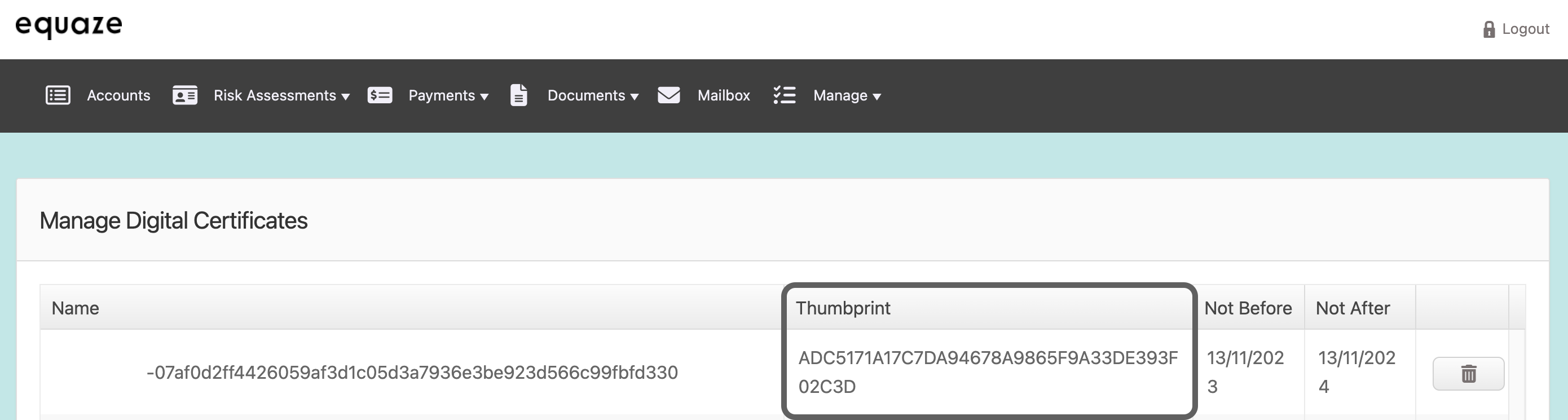Click the equaze logo
Viewport: 1568px width, 420px height.
click(69, 25)
